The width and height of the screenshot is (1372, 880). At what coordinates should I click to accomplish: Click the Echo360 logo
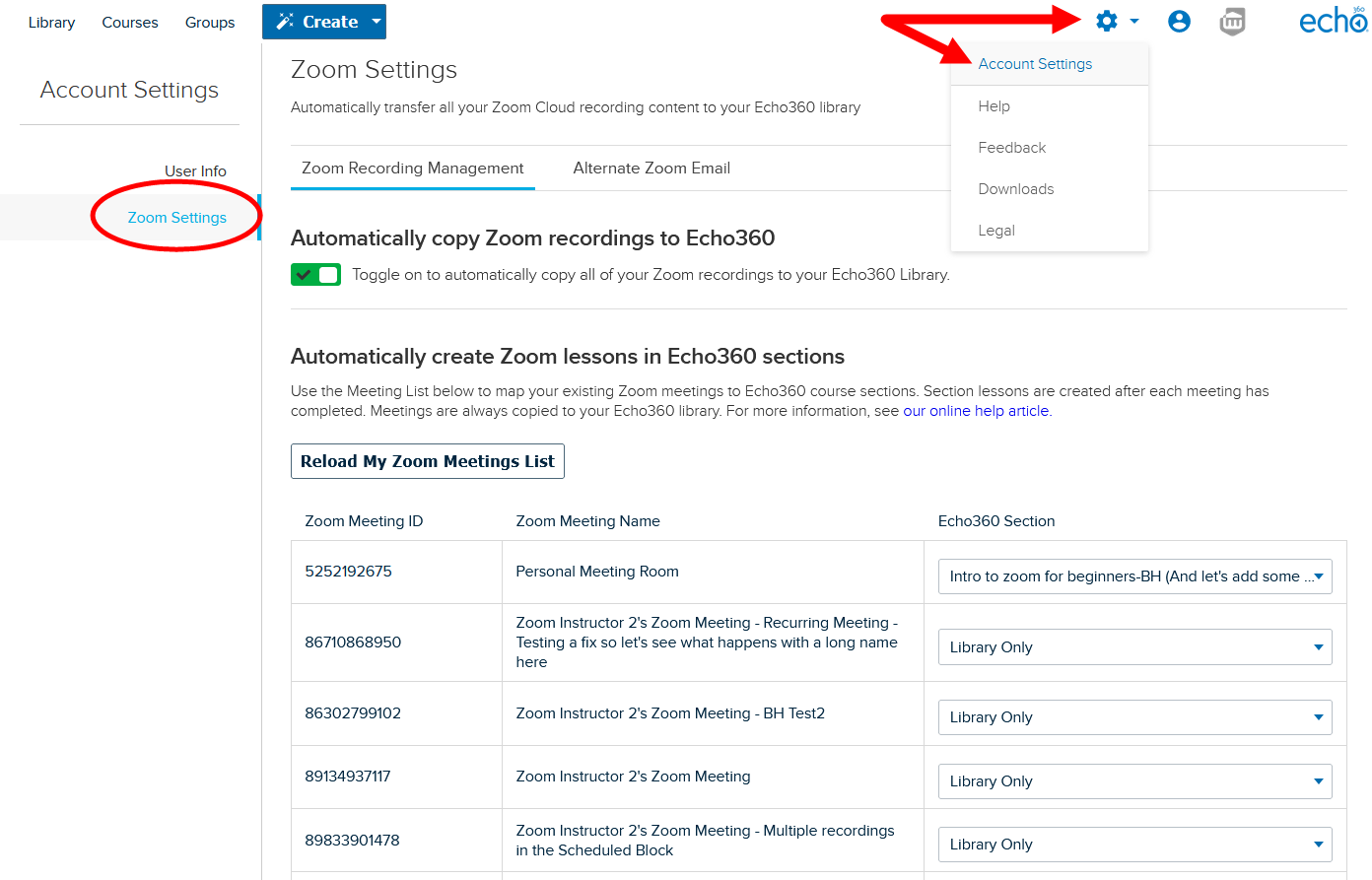(1333, 20)
